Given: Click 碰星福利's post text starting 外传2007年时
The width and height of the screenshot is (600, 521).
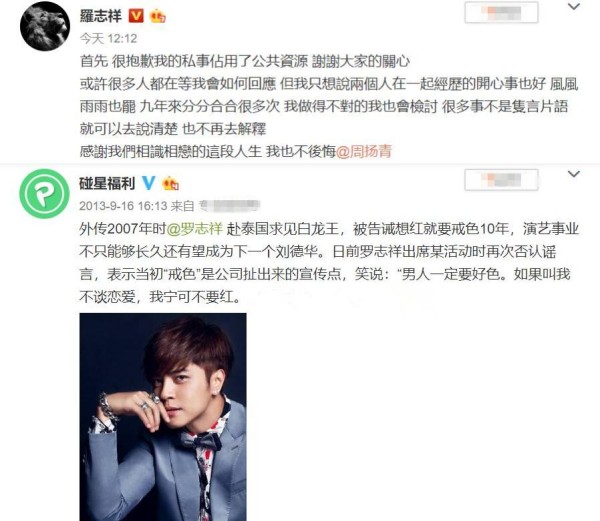Looking at the screenshot, I should [x=329, y=262].
